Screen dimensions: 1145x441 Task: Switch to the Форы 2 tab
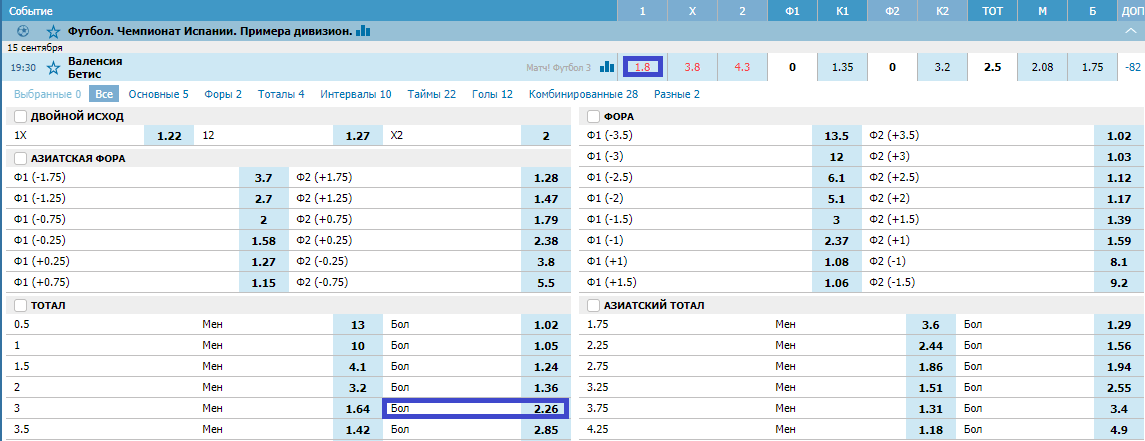click(x=223, y=94)
